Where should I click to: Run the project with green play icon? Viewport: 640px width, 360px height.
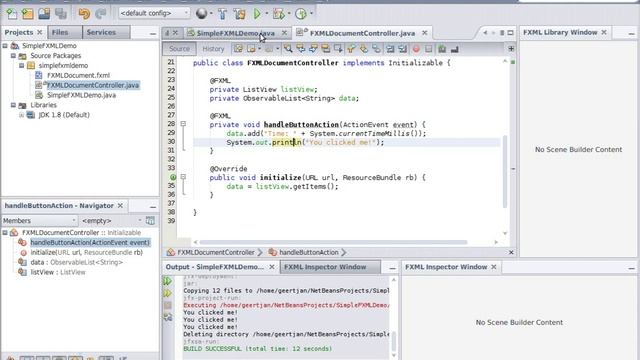coord(257,13)
